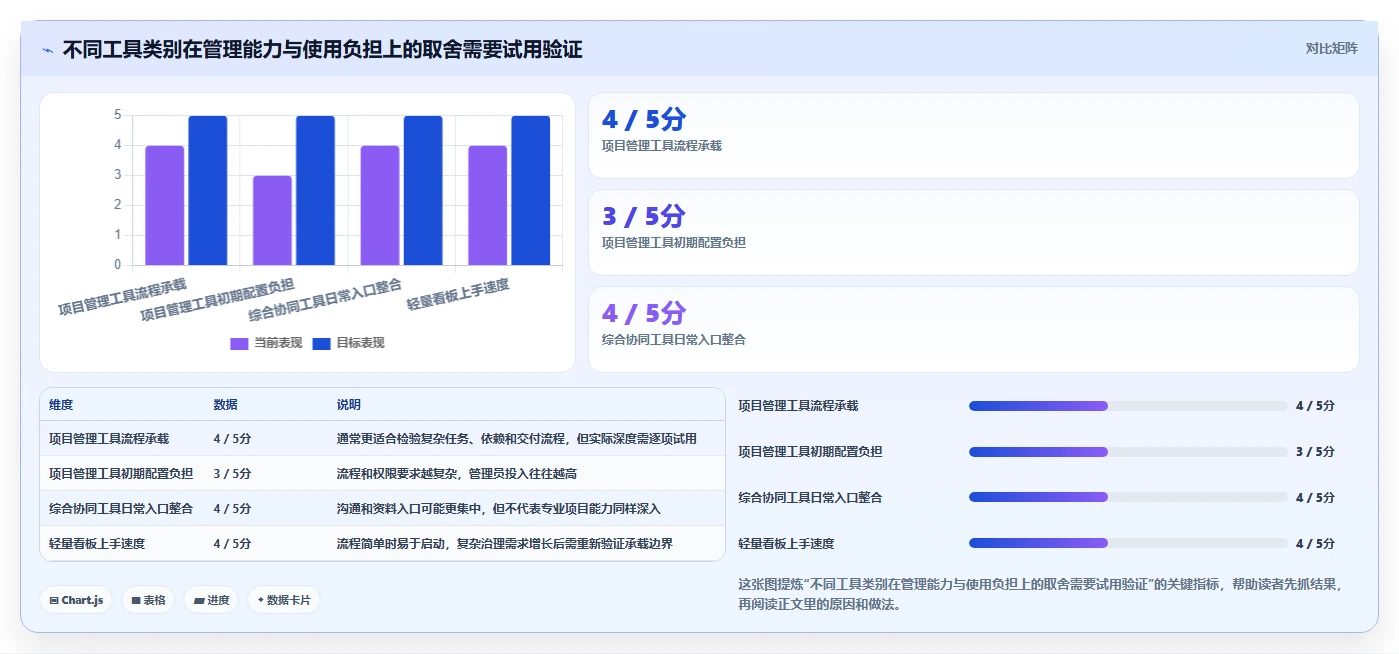
Task: Click the lightning icon beside the title
Action: (x=47, y=50)
